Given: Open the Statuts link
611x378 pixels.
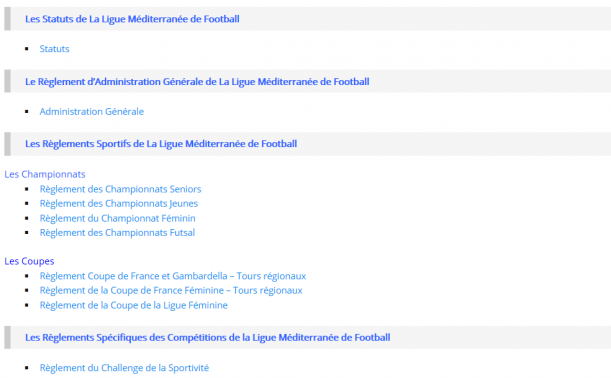Looking at the screenshot, I should coord(55,49).
